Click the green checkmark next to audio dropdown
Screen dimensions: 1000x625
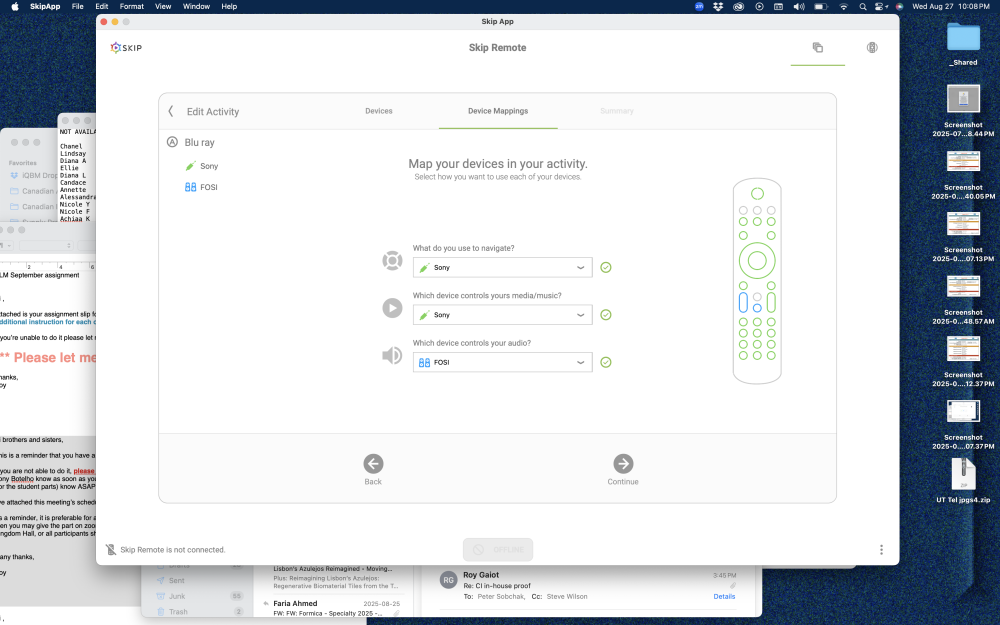(x=606, y=362)
